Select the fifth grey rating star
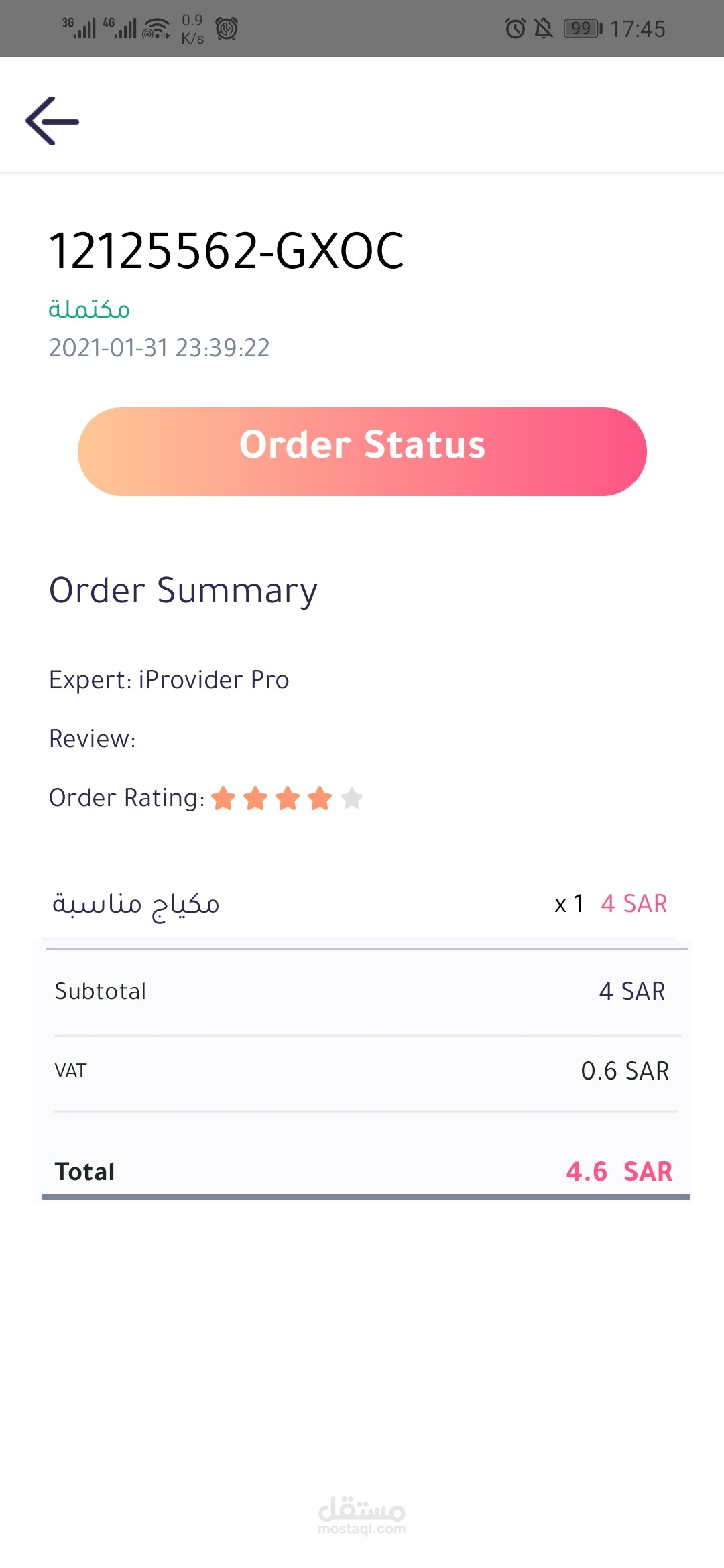This screenshot has height=1568, width=724. 352,798
